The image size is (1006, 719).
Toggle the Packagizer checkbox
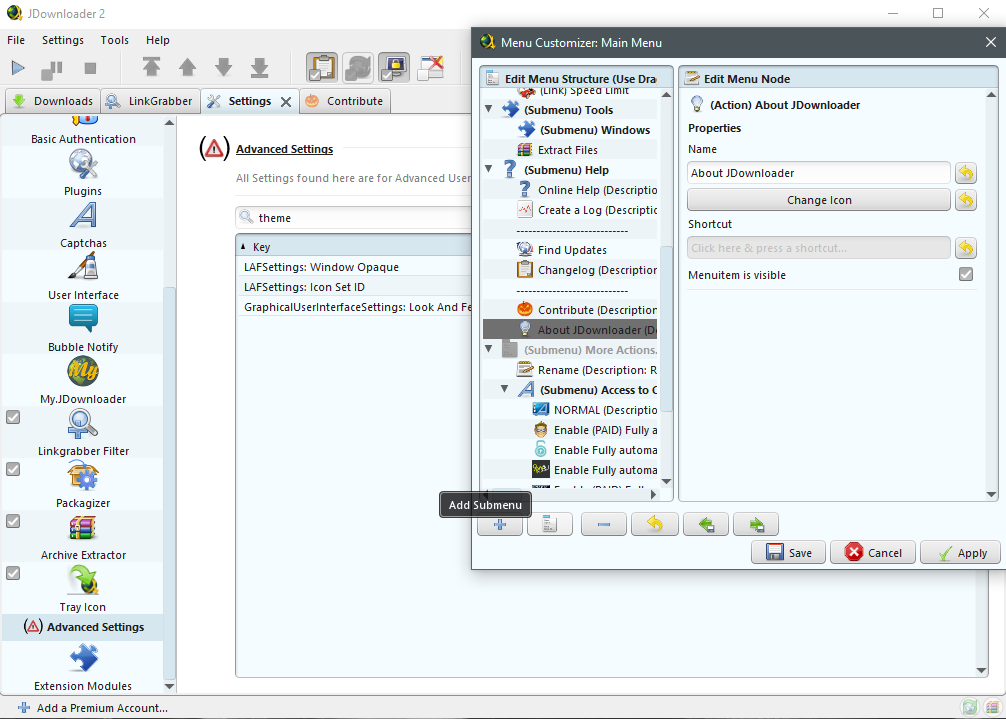pyautogui.click(x=13, y=469)
